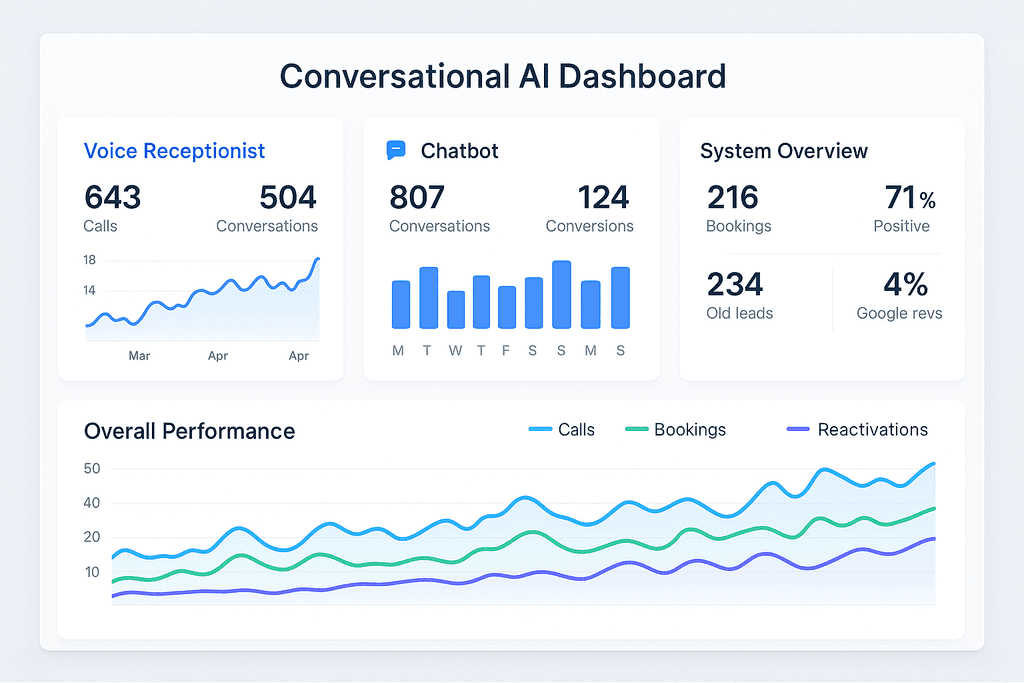This screenshot has width=1024, height=683.
Task: Click the Conversational AI Dashboard title
Action: (x=503, y=76)
